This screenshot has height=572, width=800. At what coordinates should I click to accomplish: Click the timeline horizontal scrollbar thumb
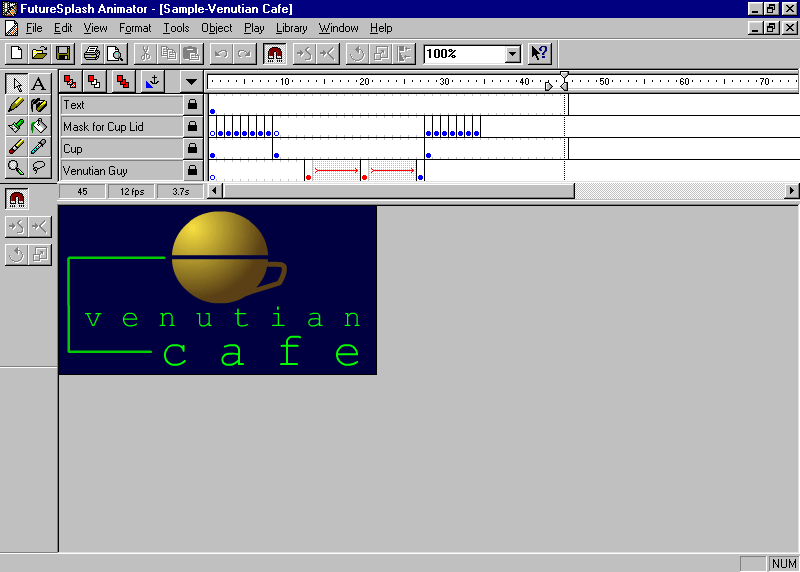click(x=399, y=191)
